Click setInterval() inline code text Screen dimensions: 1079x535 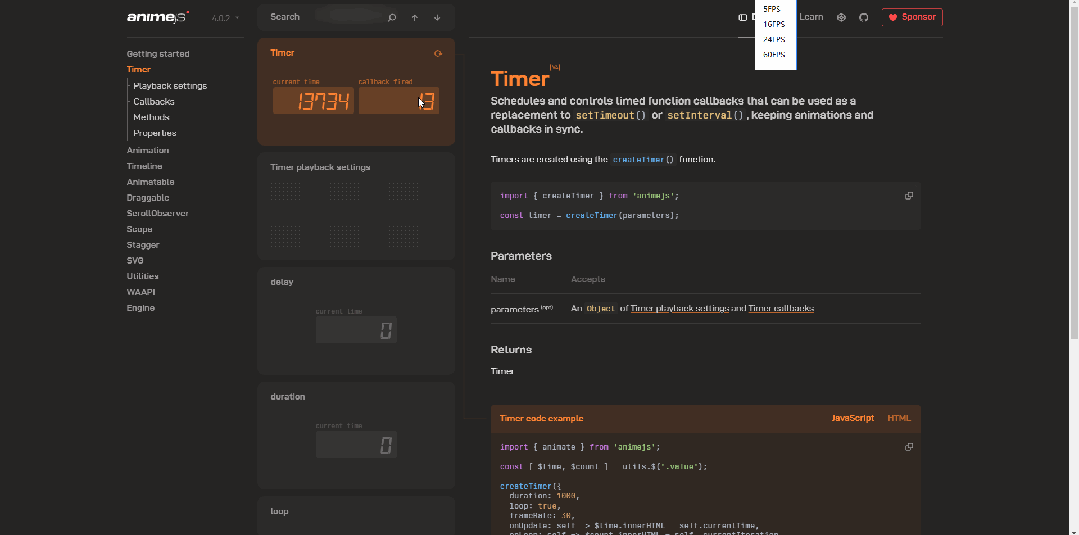click(705, 116)
